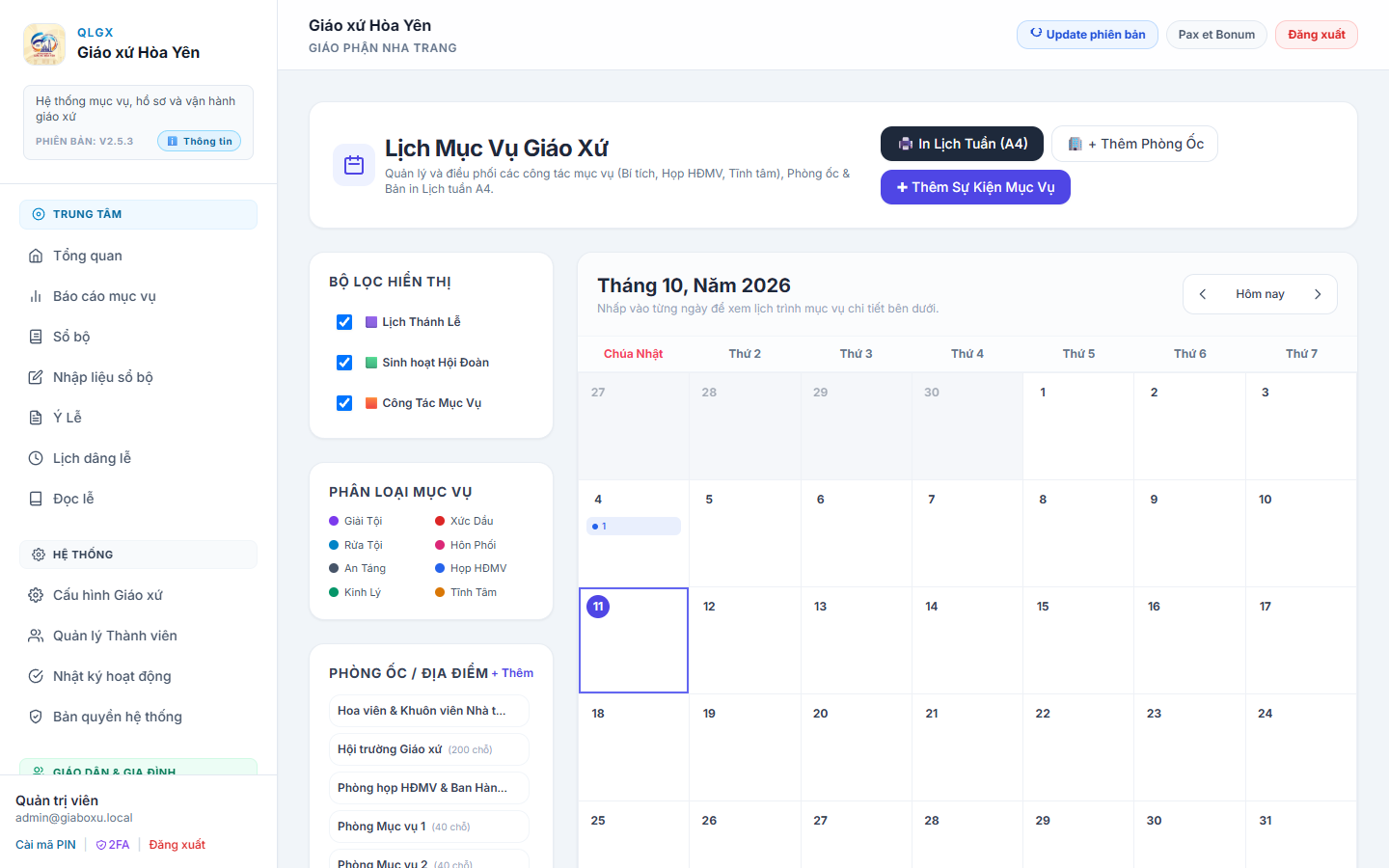Open the event badge on day 4

click(634, 527)
